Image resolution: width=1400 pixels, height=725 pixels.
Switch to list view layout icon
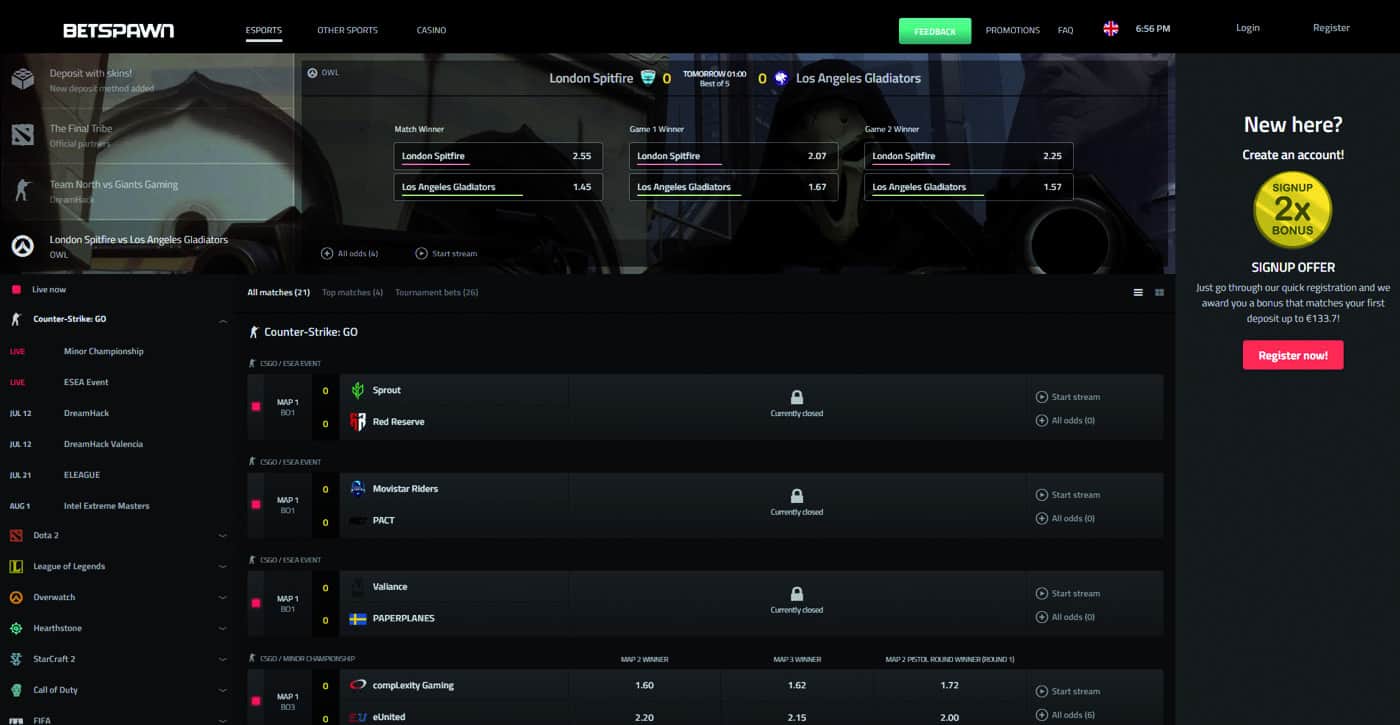tap(1138, 293)
